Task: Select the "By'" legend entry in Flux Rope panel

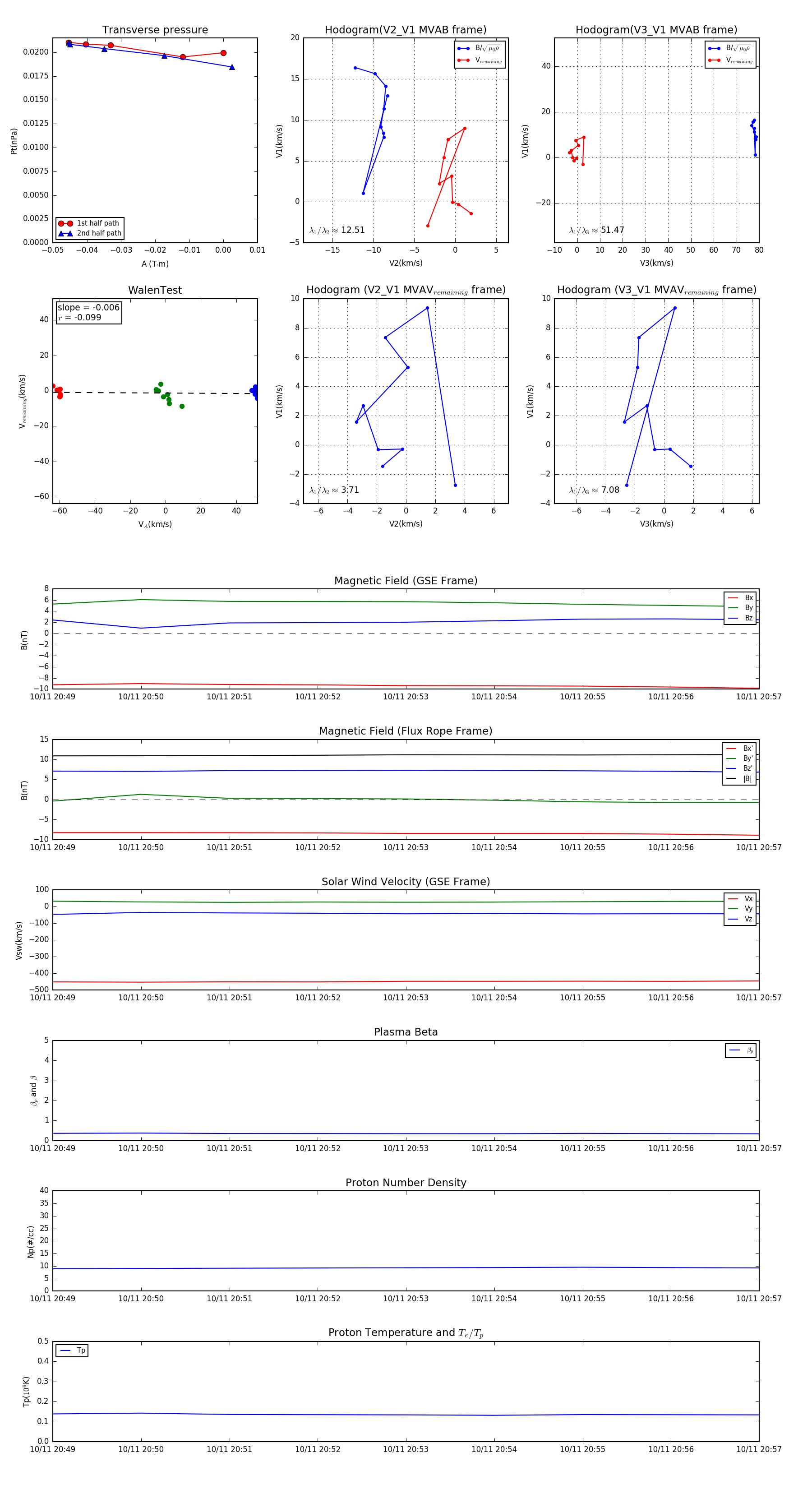Action: pyautogui.click(x=739, y=758)
